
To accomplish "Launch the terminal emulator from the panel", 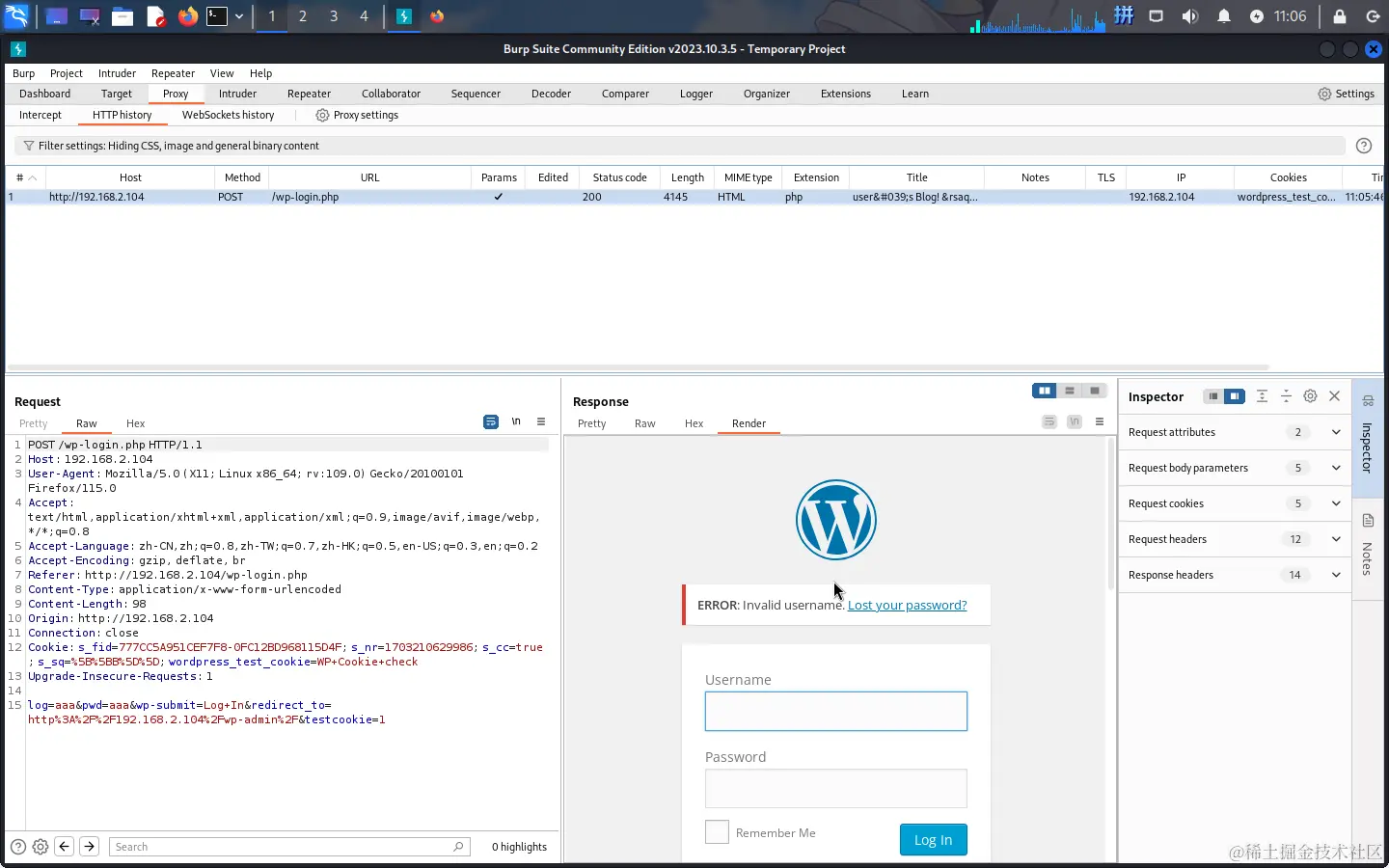I will 217,16.
